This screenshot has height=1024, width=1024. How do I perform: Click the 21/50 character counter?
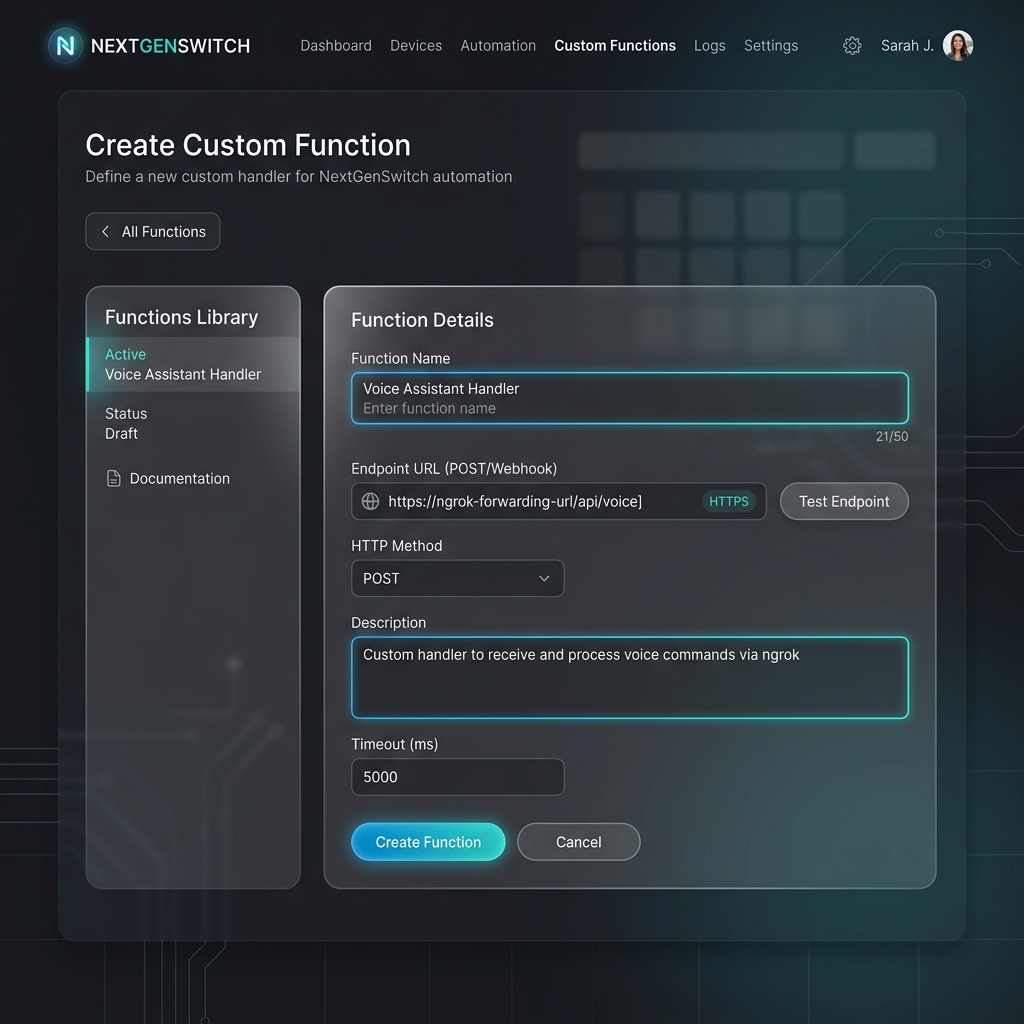tap(891, 436)
